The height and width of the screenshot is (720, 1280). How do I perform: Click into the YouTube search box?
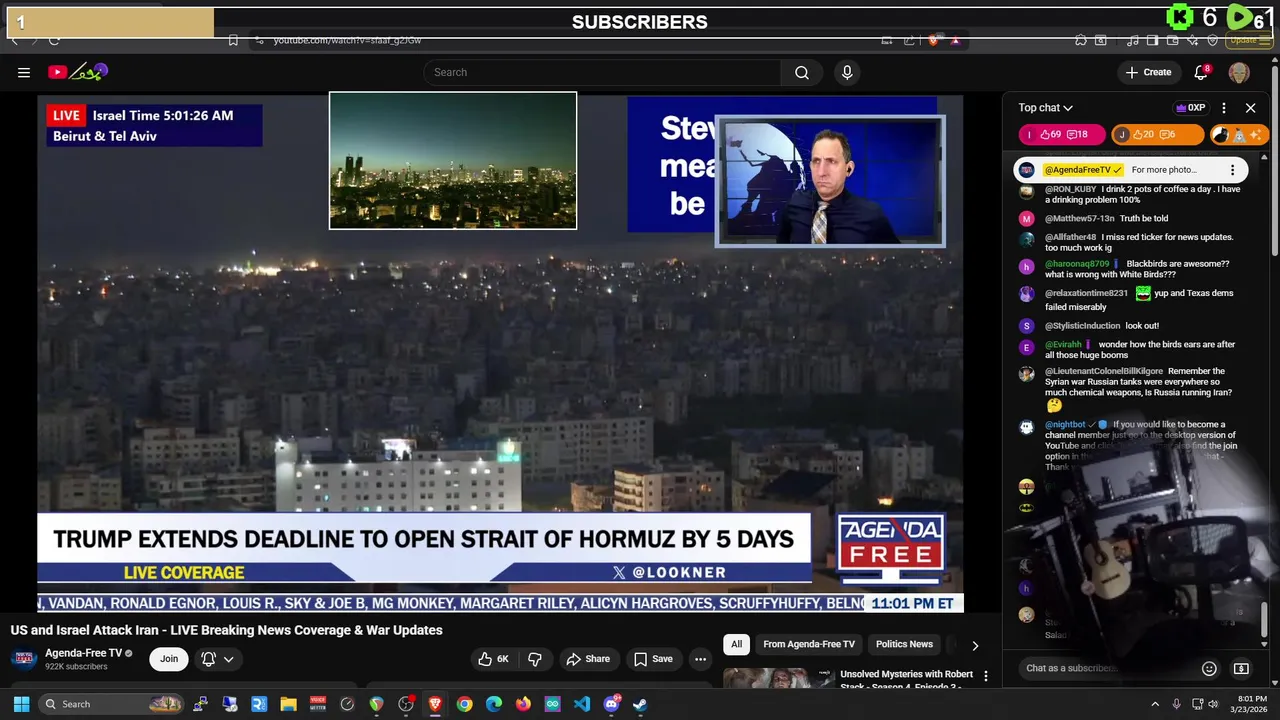(603, 72)
